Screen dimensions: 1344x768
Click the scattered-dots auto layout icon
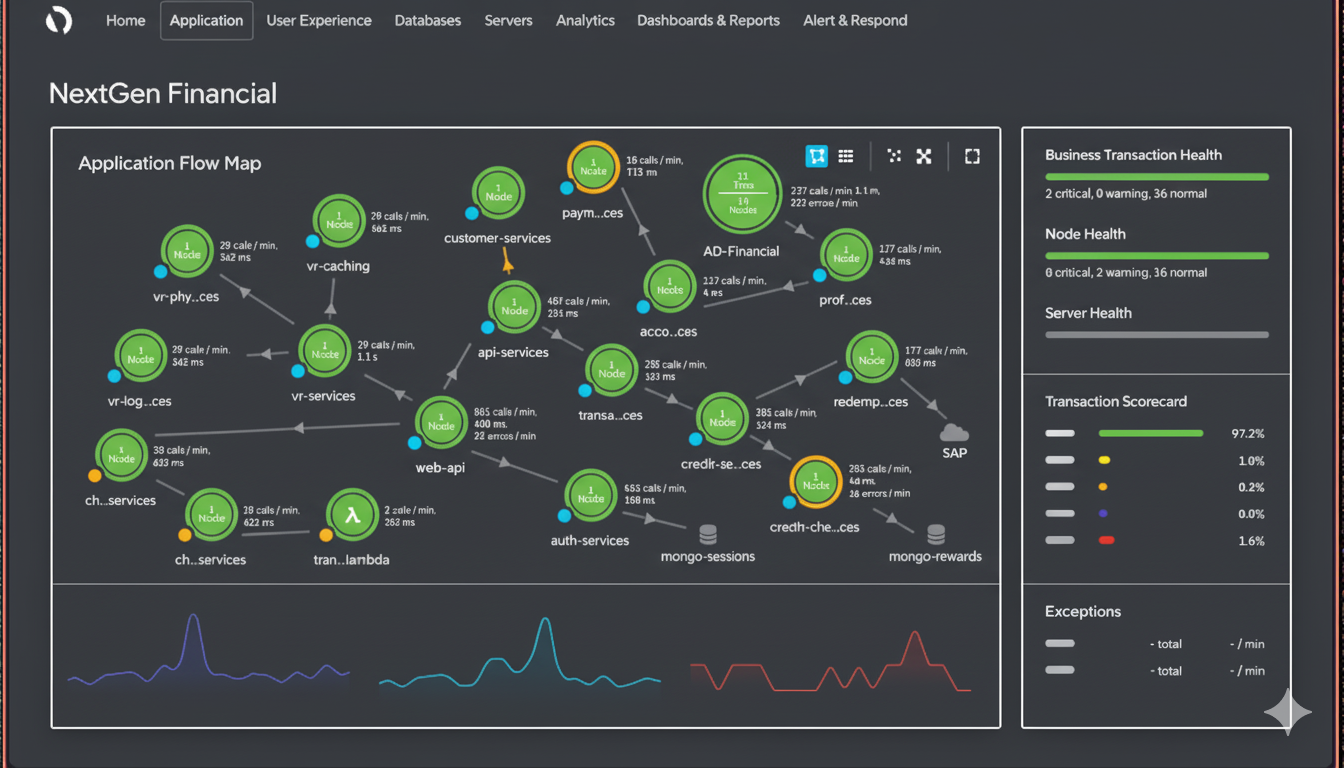tap(894, 156)
